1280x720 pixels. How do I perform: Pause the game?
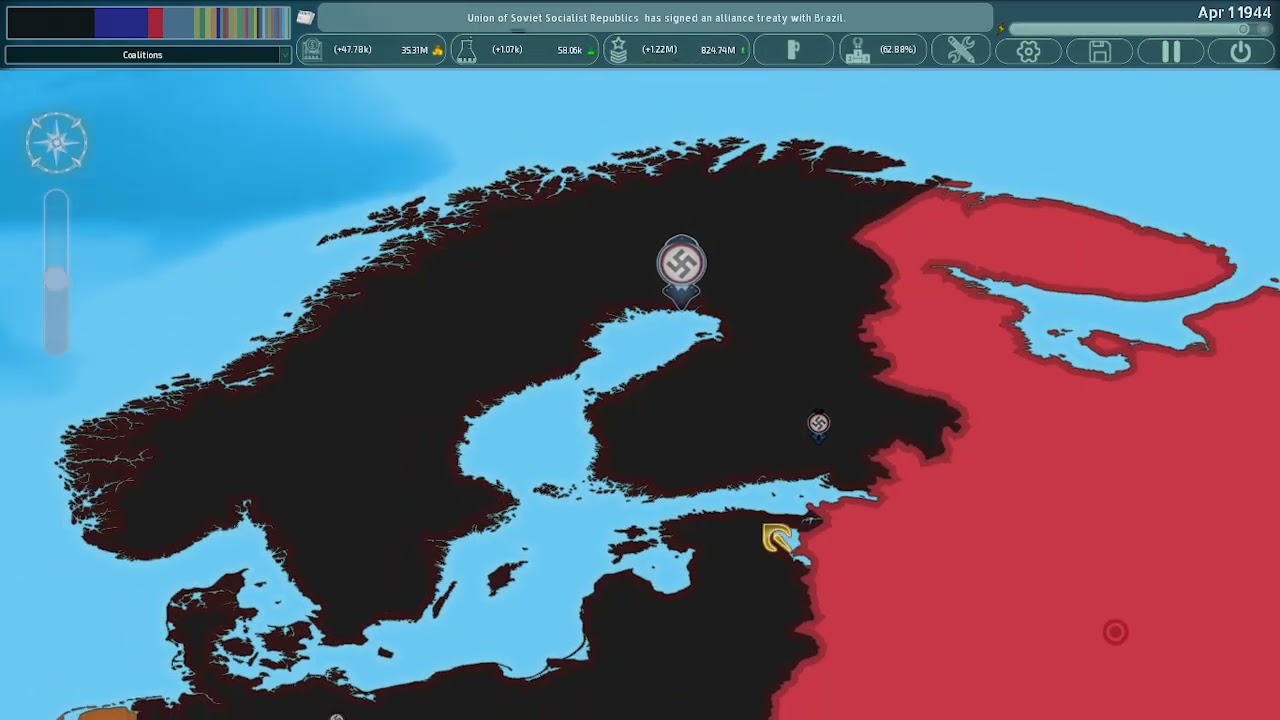[x=1171, y=51]
